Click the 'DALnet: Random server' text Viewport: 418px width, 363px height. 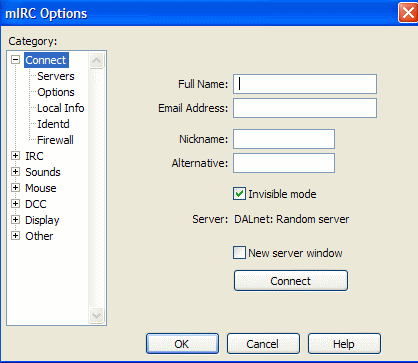pos(292,219)
